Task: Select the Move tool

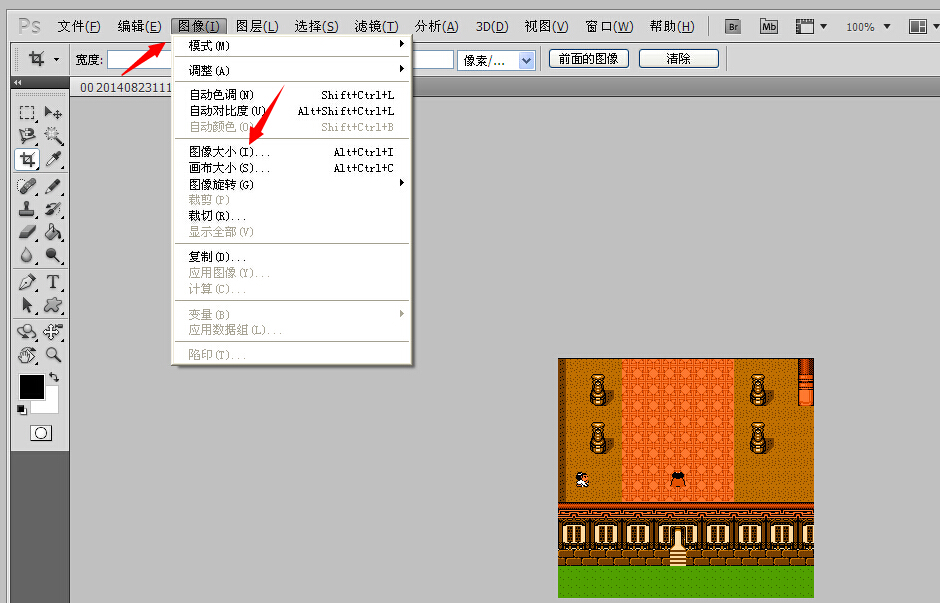Action: (53, 113)
